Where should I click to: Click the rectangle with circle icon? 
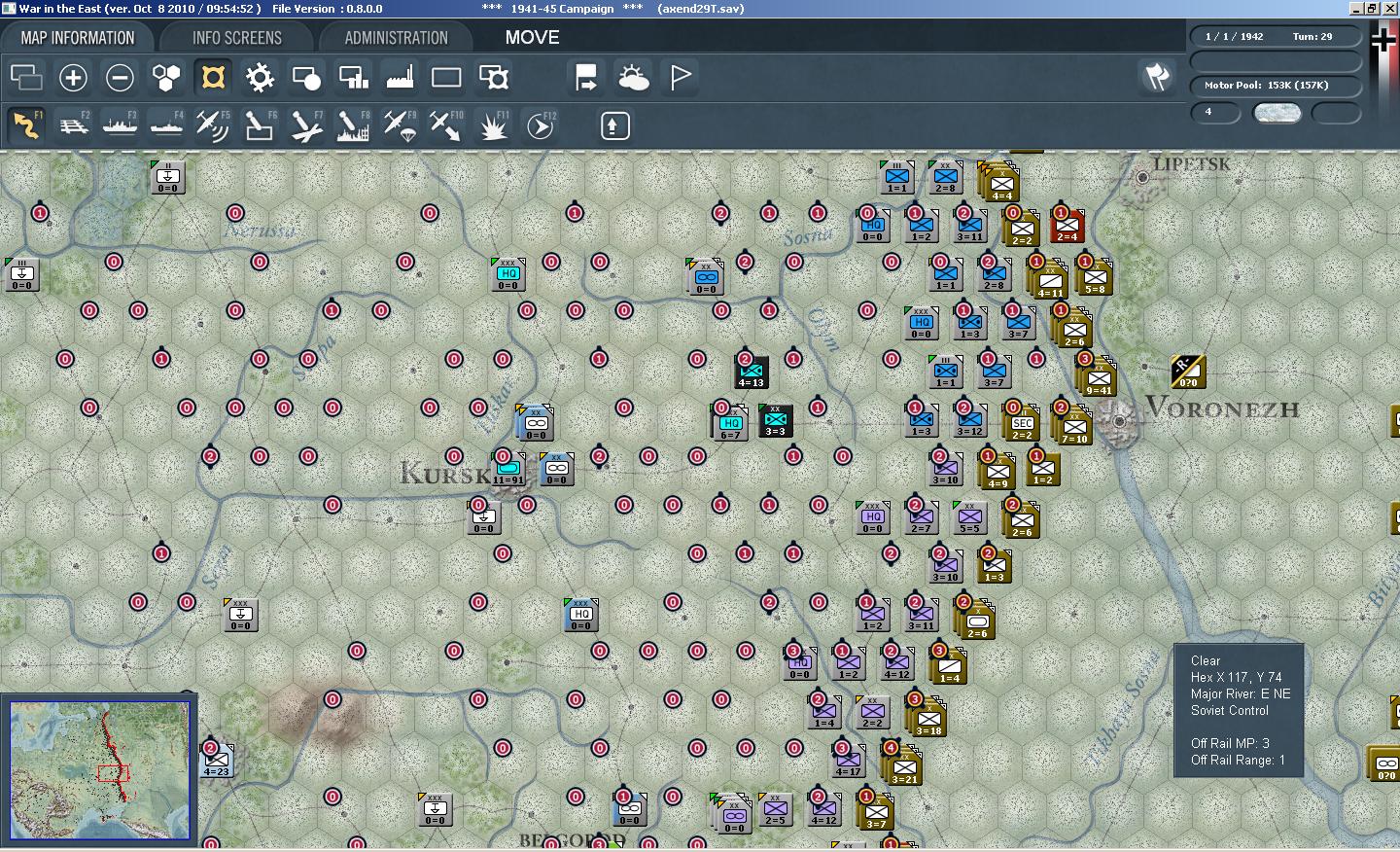click(306, 77)
